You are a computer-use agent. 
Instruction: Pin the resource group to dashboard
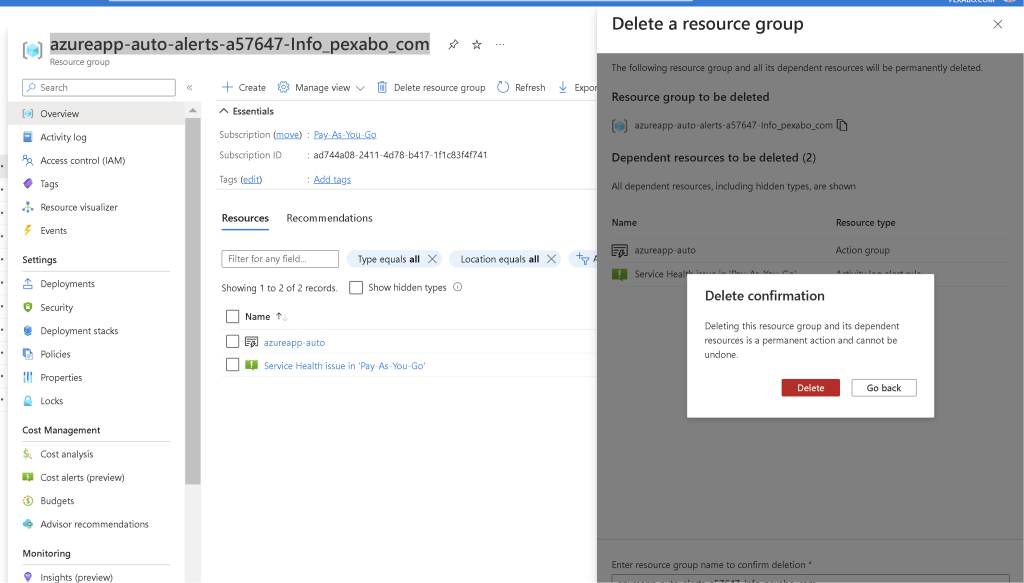coord(453,44)
